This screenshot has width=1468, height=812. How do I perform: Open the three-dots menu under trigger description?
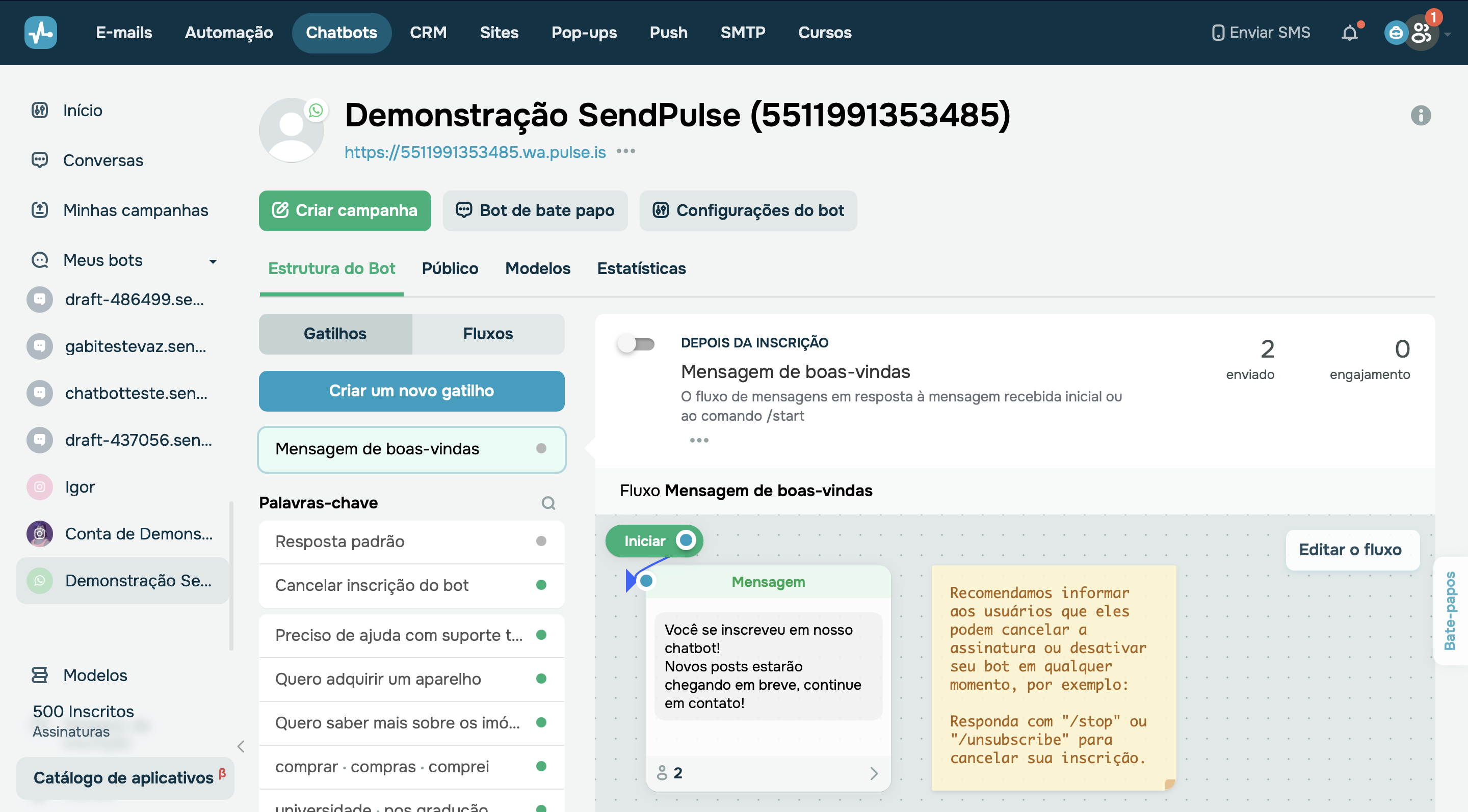pos(699,440)
